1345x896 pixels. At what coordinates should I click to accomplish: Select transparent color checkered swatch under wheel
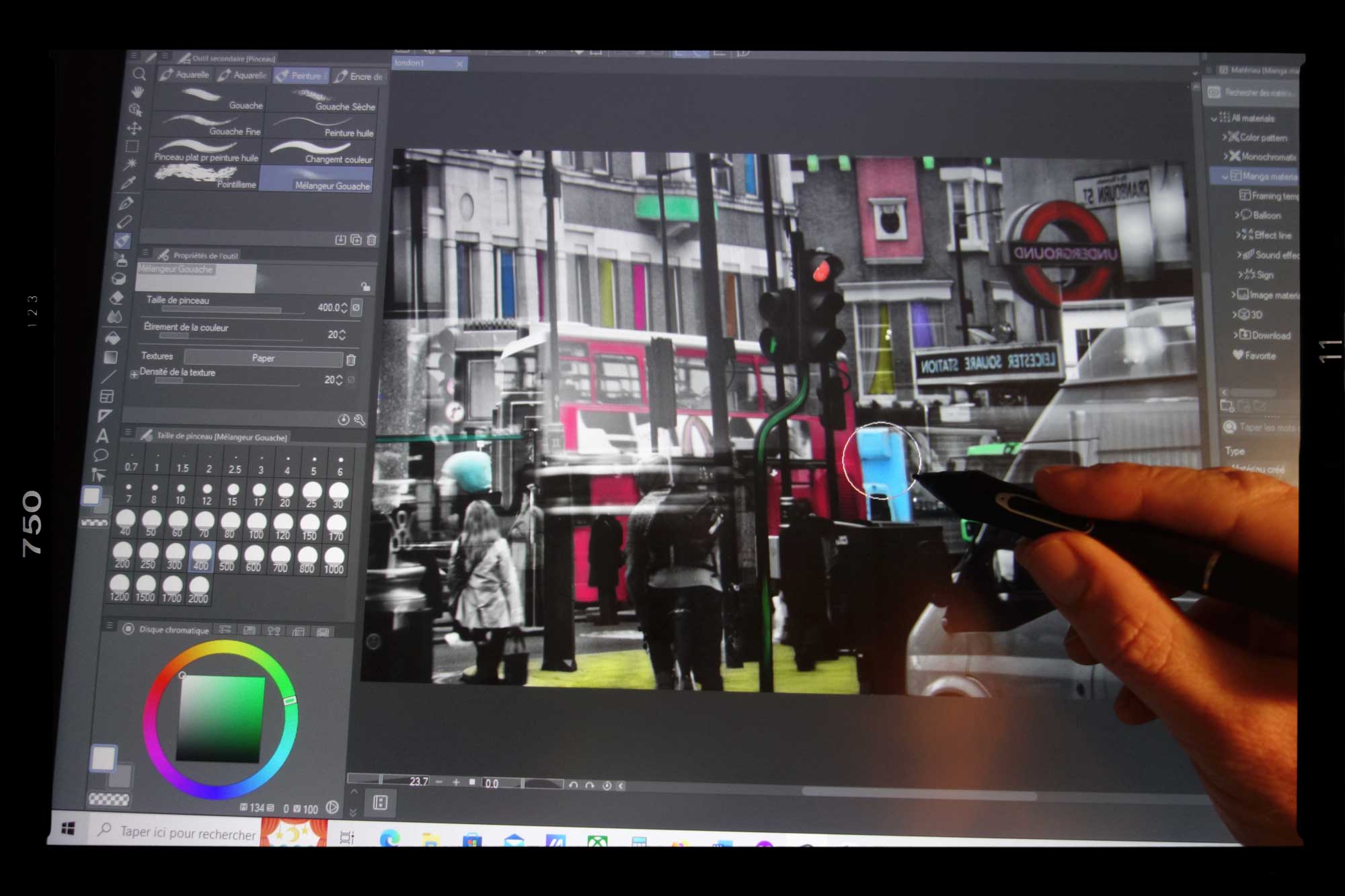(x=109, y=799)
